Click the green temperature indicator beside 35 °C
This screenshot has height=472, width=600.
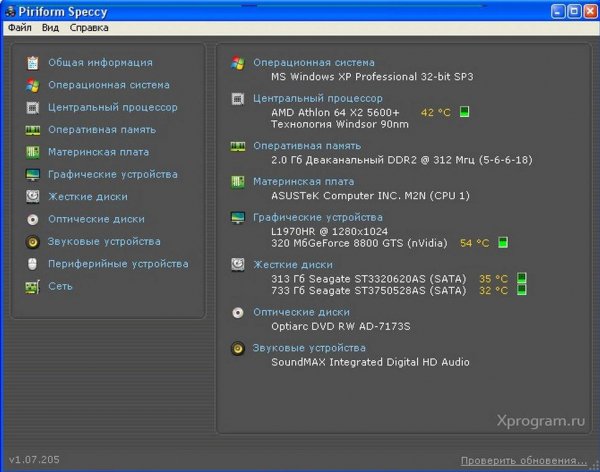tap(522, 278)
